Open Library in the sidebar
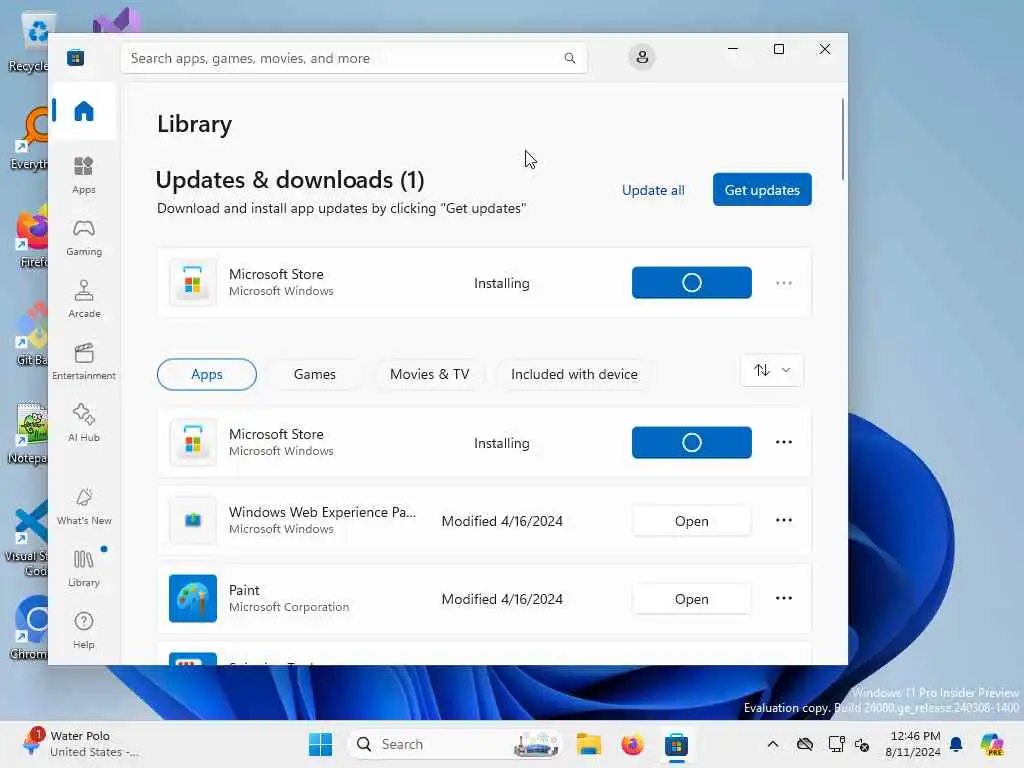 click(84, 568)
